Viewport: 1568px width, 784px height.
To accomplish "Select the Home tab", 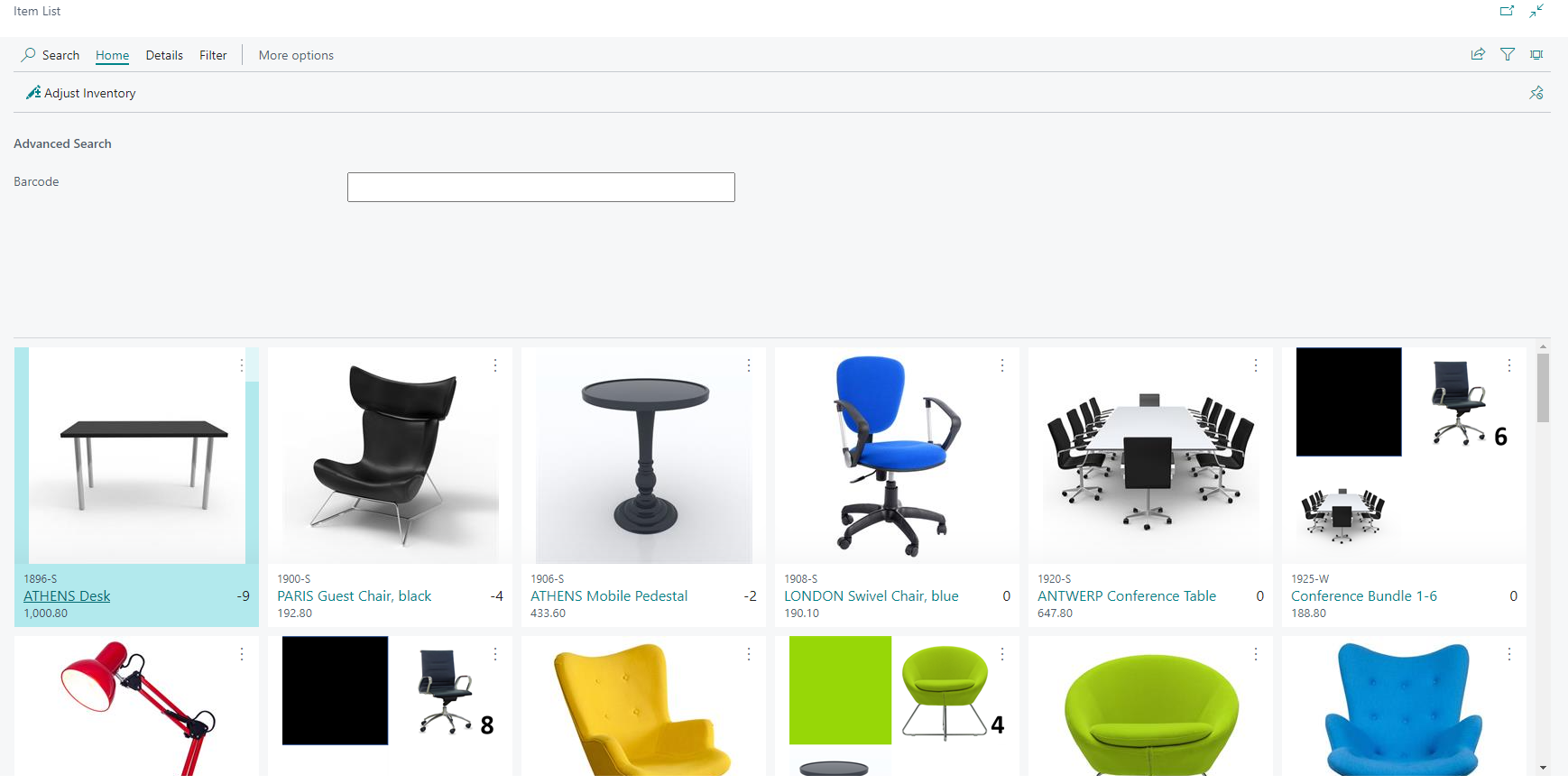I will (112, 55).
